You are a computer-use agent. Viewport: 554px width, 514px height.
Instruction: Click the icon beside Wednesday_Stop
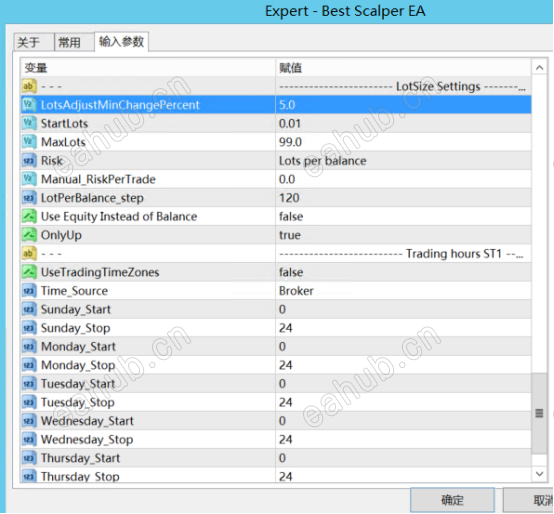(x=29, y=439)
